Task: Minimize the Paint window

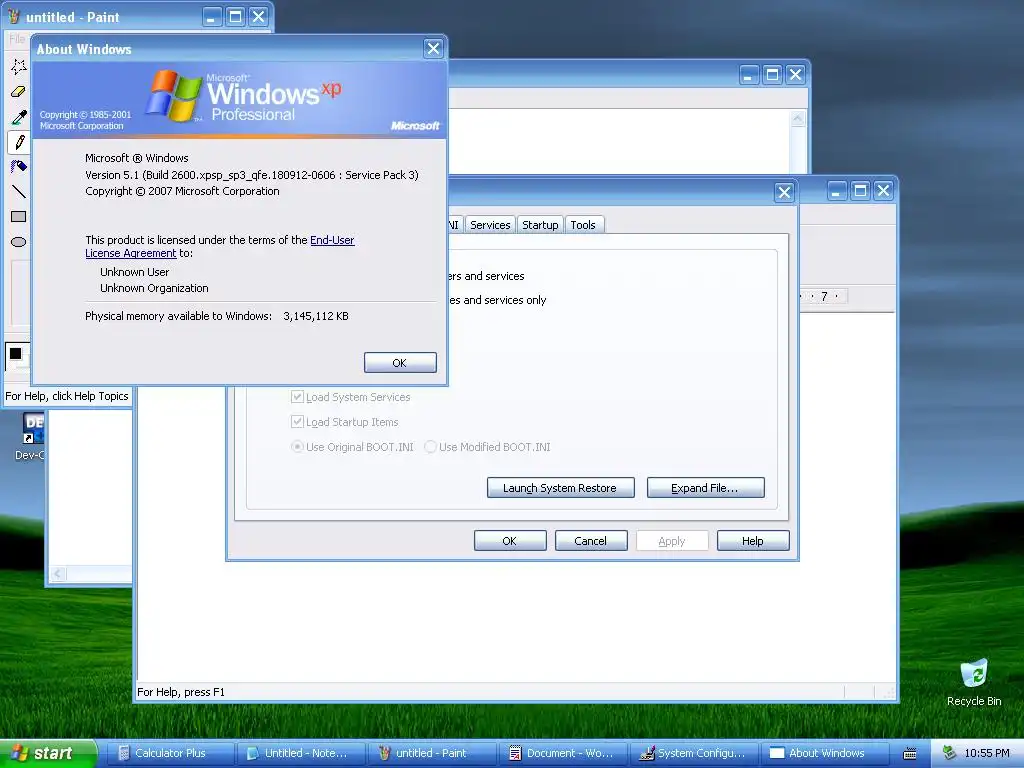Action: [210, 16]
